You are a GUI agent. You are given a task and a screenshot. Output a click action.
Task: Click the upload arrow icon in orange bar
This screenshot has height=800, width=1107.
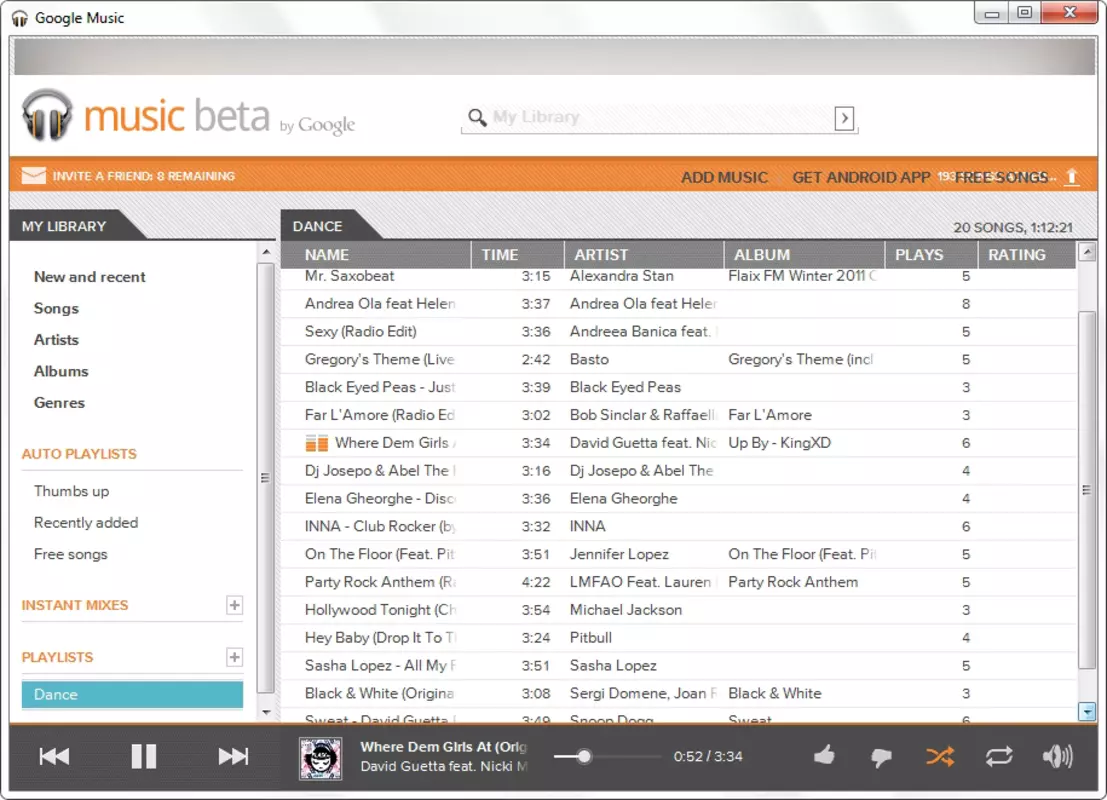pos(1072,177)
